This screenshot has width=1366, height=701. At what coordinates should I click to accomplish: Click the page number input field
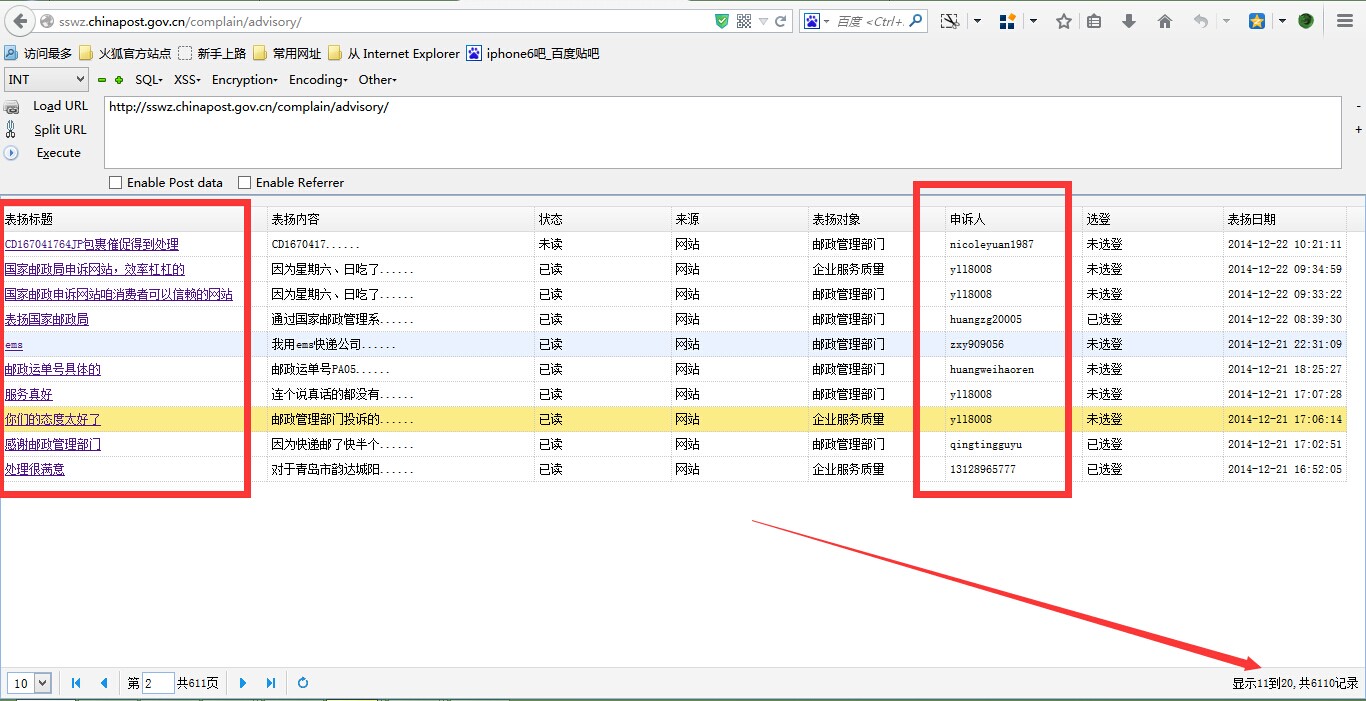click(x=158, y=683)
